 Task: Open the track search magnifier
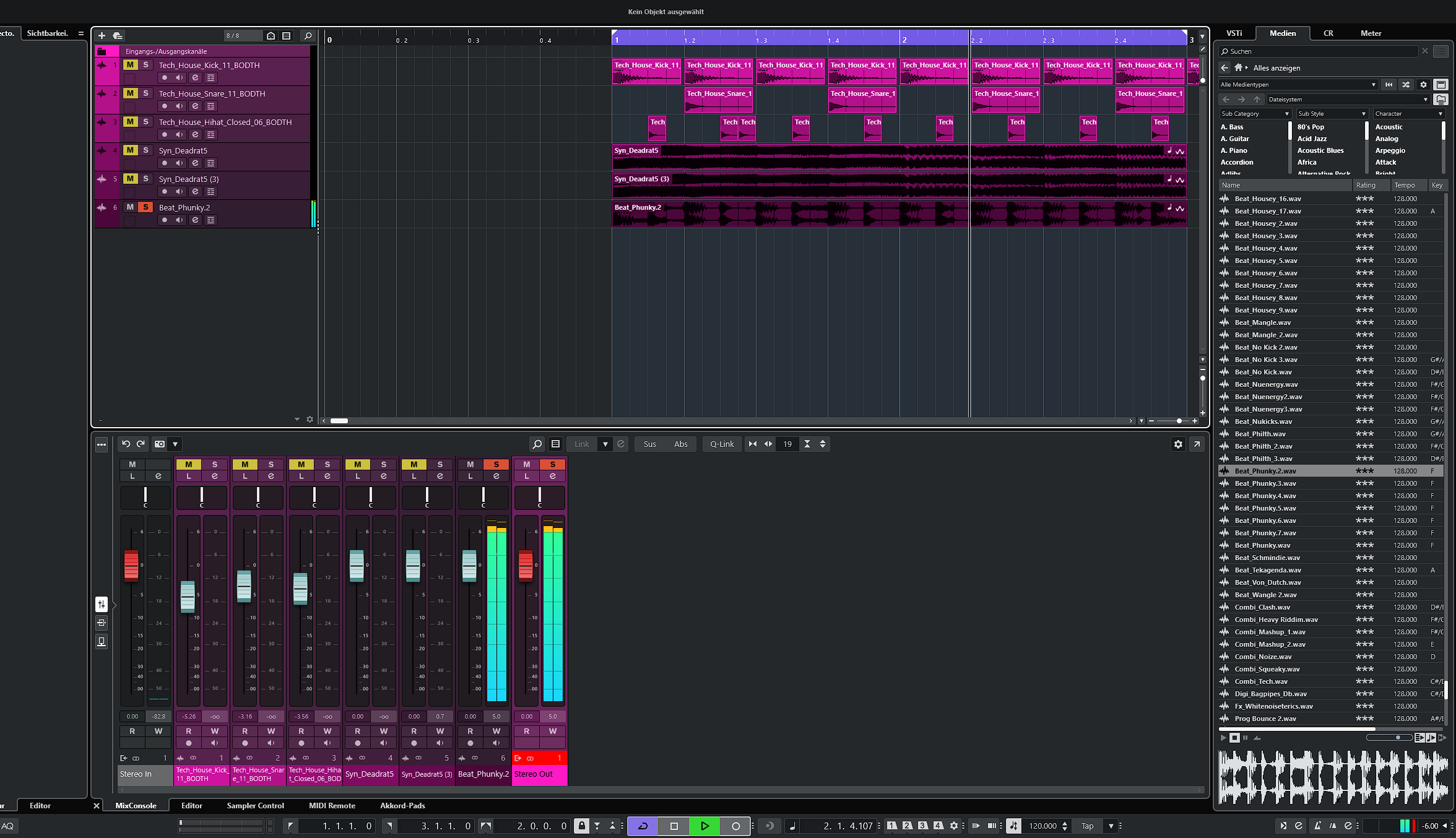pyautogui.click(x=308, y=36)
